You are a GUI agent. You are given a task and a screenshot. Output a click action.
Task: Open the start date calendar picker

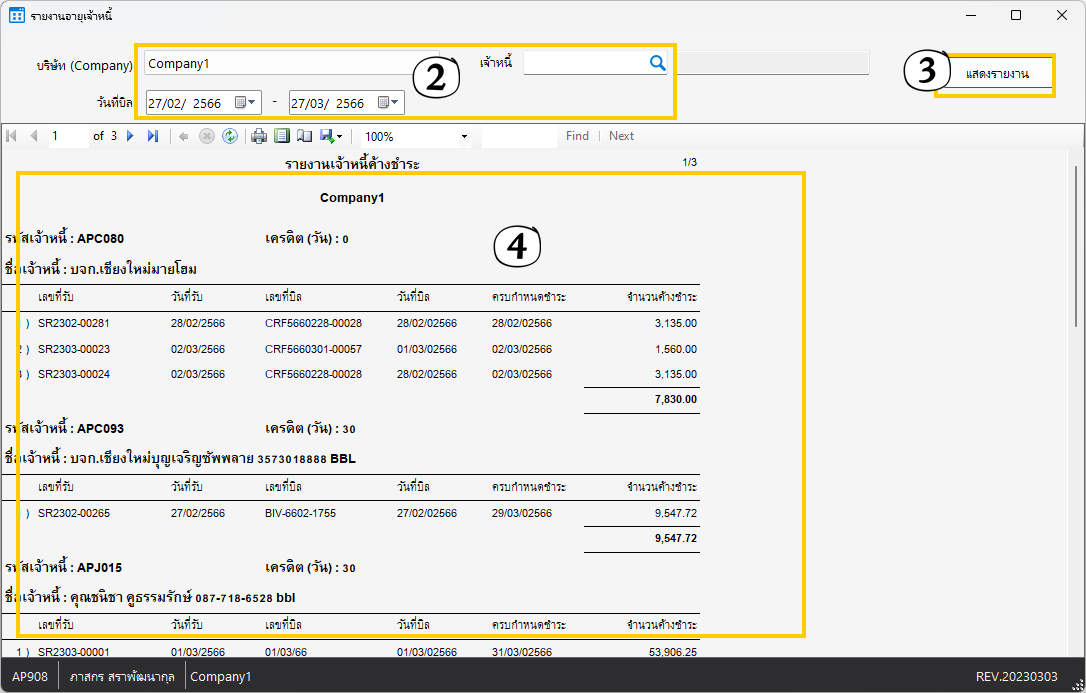[246, 102]
